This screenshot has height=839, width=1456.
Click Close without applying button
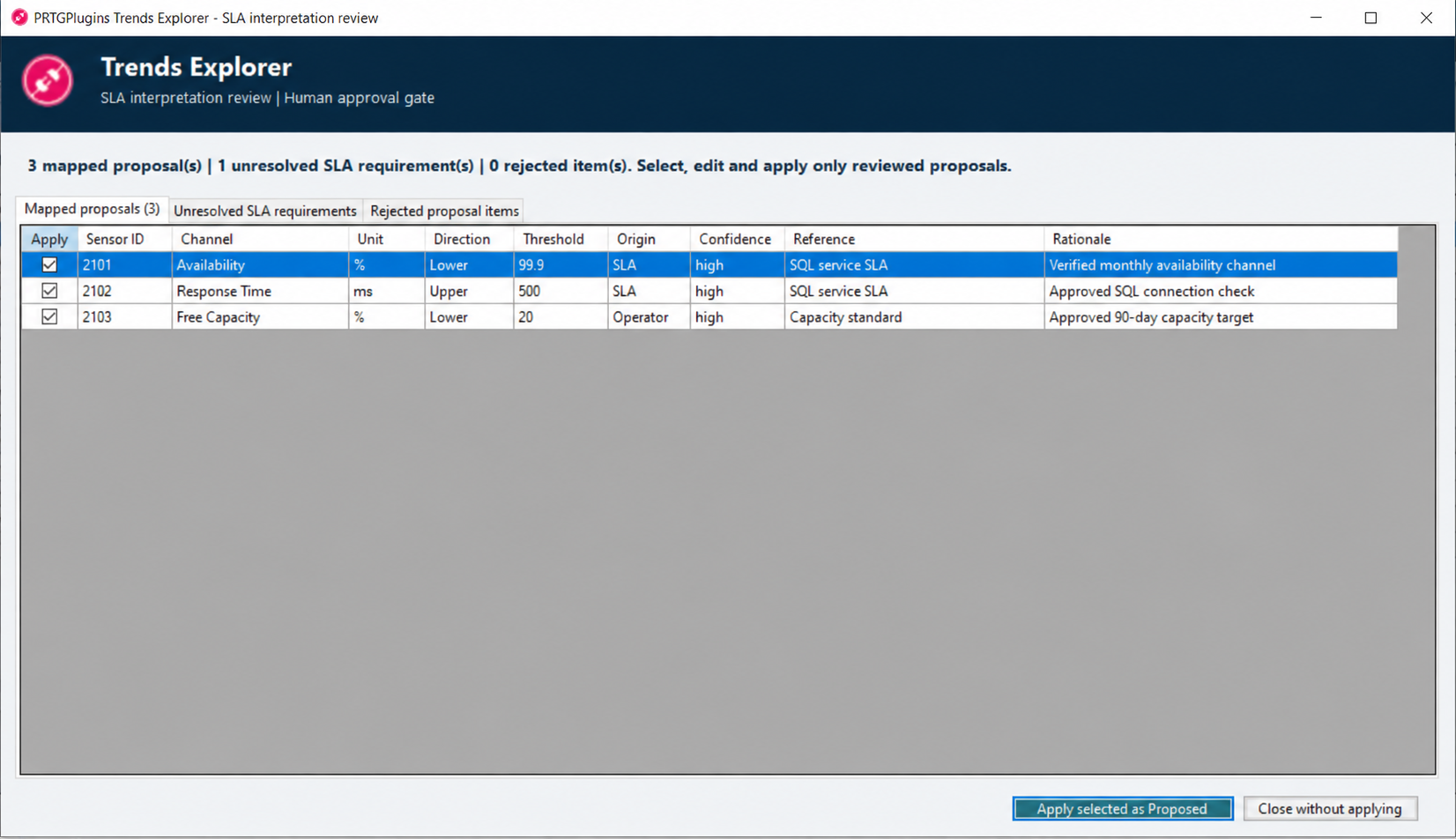click(1330, 808)
